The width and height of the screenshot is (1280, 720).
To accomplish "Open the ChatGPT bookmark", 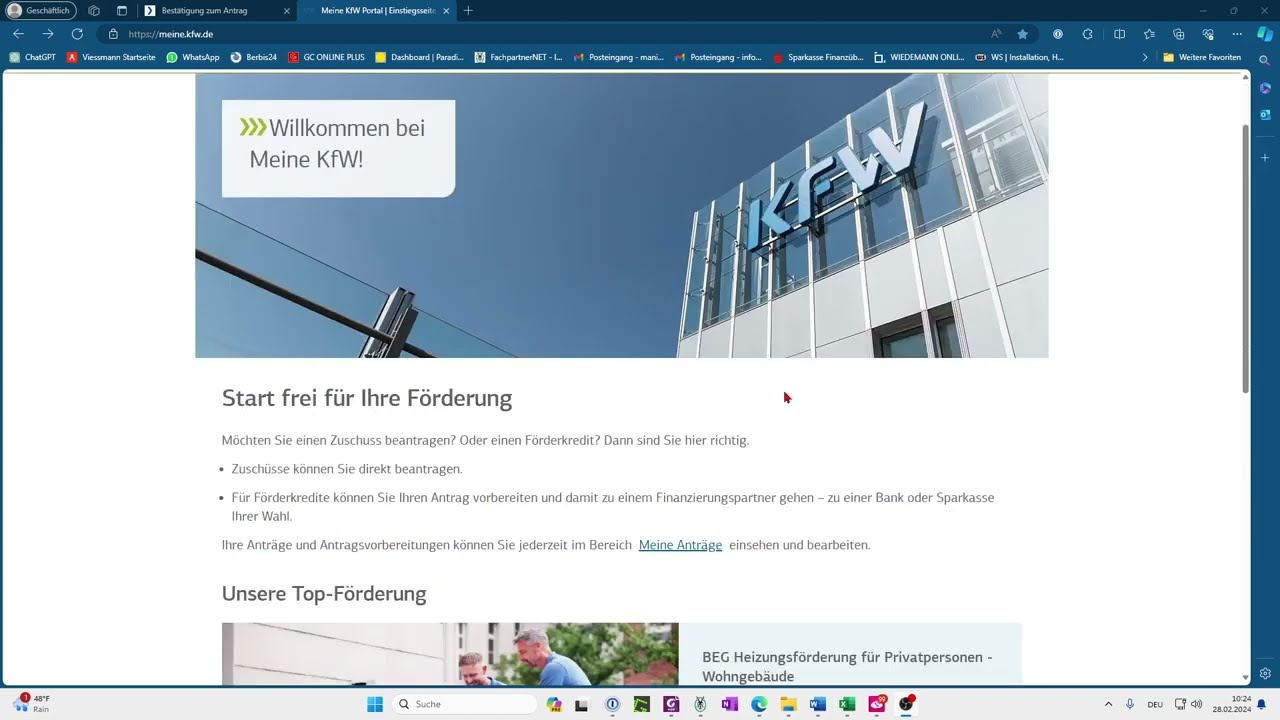I will [33, 57].
